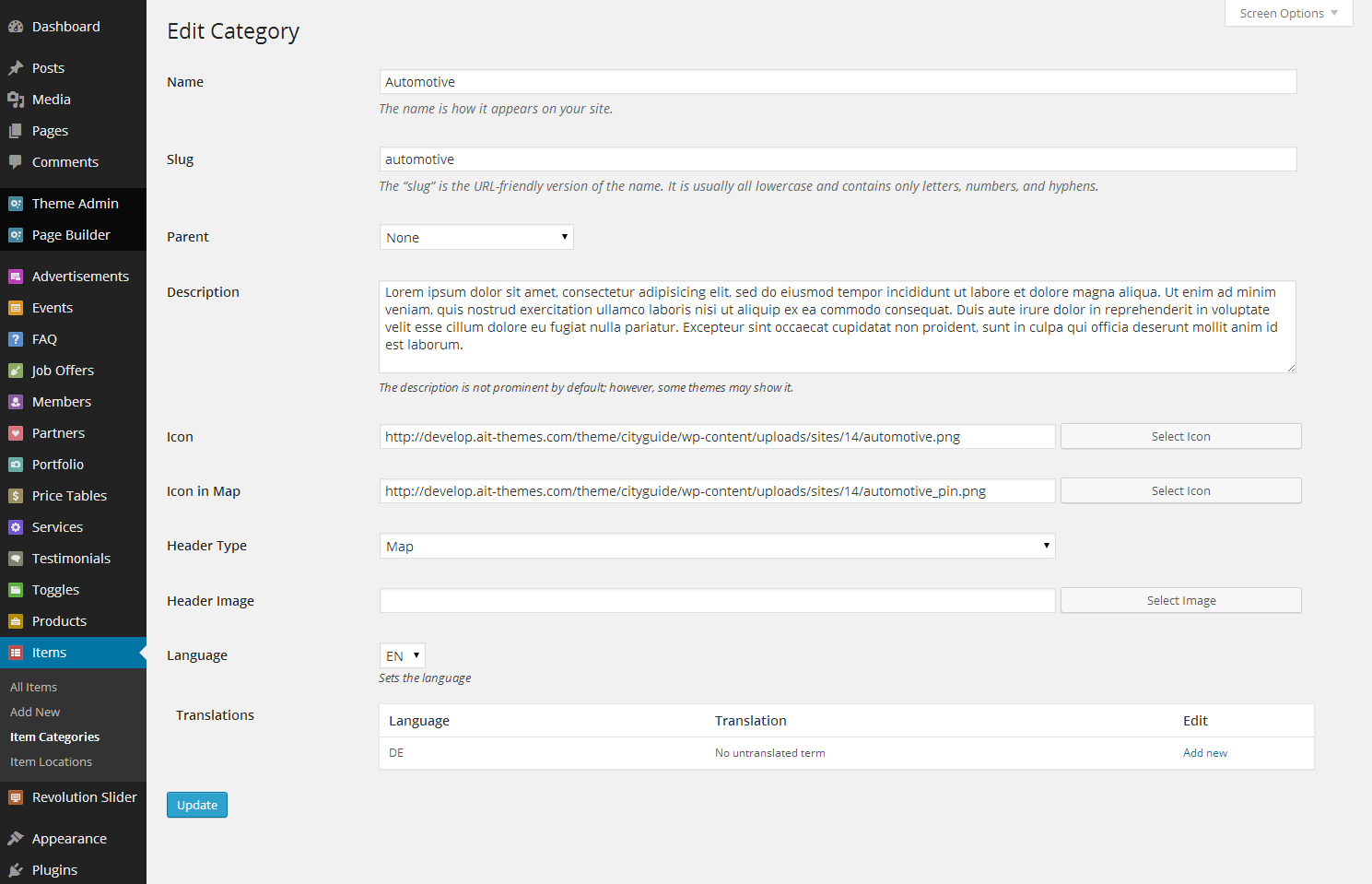Click the blue Update button

point(197,805)
